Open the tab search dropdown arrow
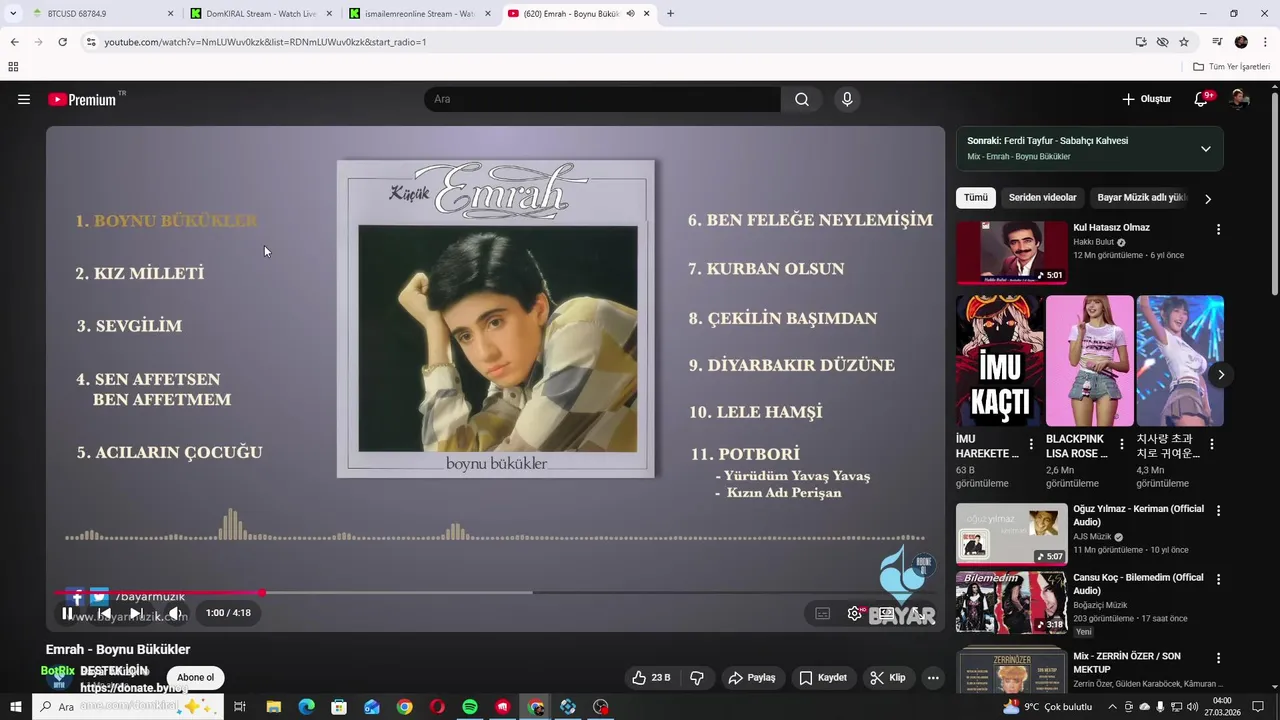1280x720 pixels. [x=13, y=14]
